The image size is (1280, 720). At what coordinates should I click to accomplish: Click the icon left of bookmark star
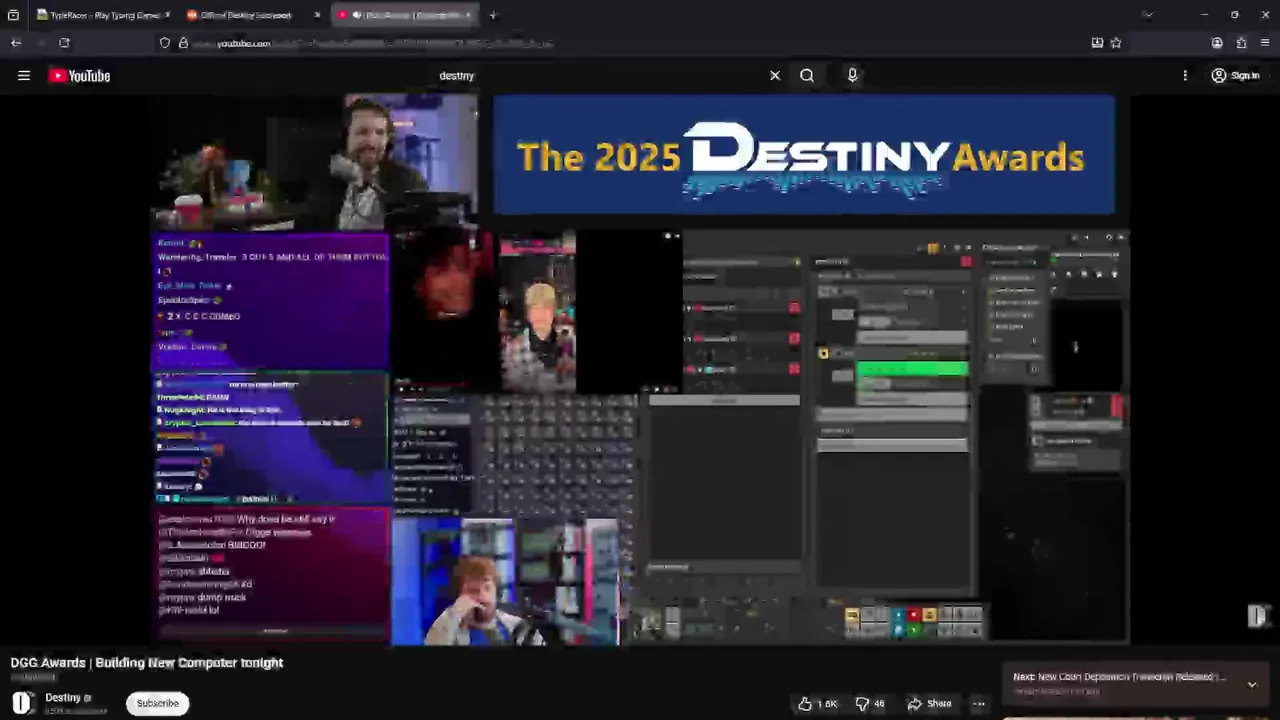point(1097,43)
